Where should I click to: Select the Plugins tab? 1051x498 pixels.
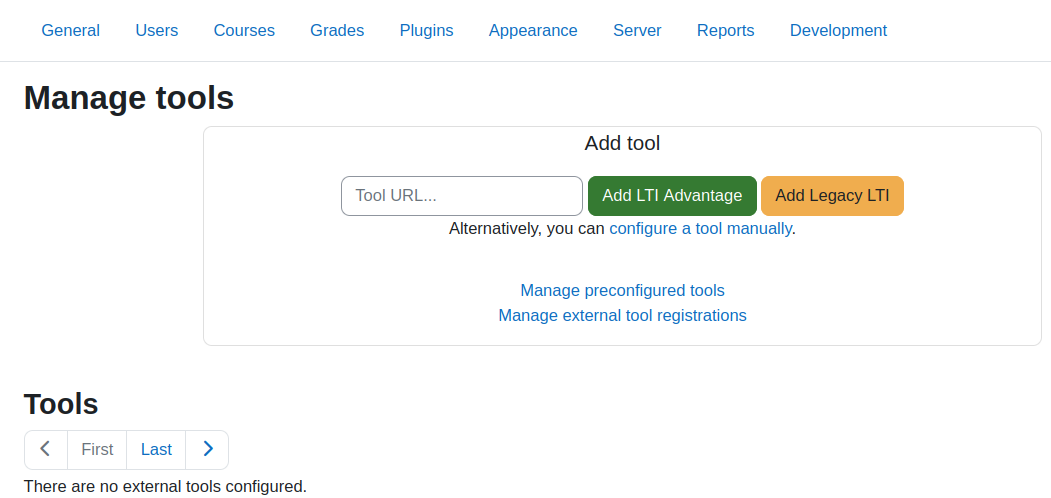[x=426, y=30]
